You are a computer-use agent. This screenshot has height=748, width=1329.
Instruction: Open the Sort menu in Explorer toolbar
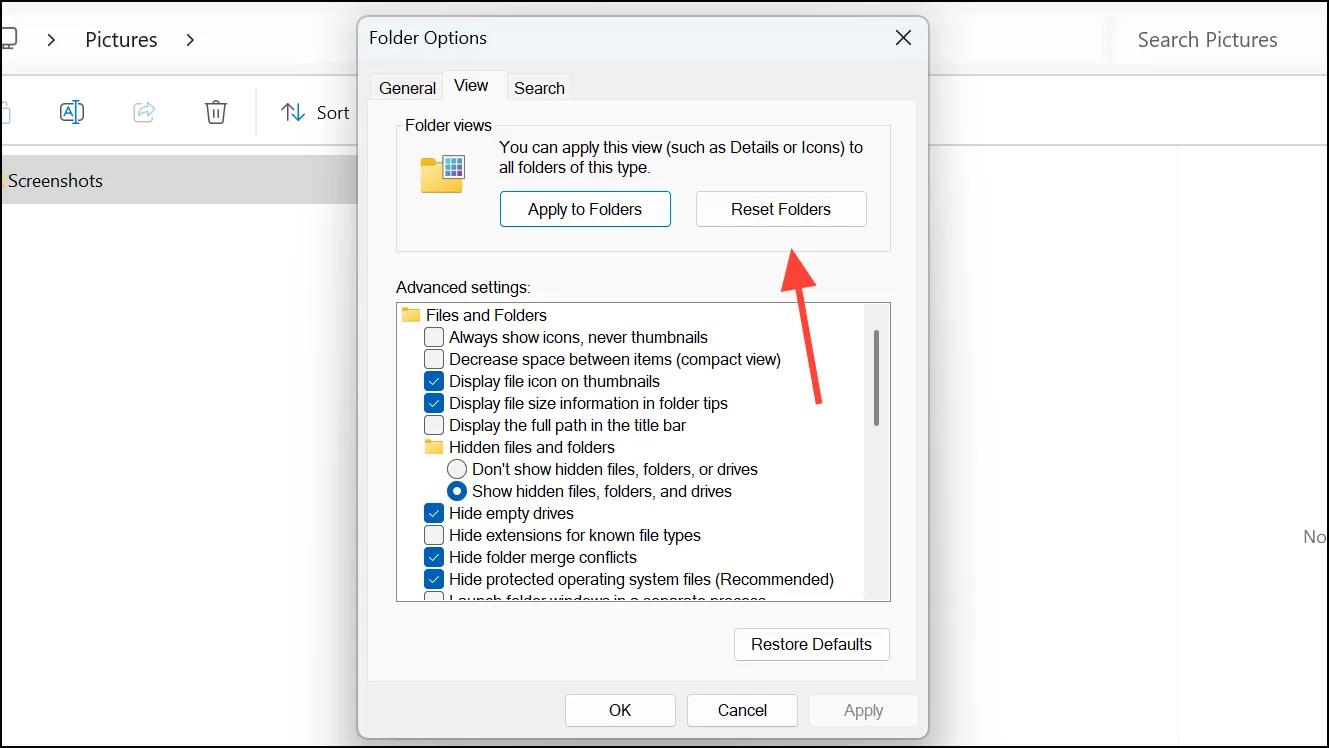[316, 112]
